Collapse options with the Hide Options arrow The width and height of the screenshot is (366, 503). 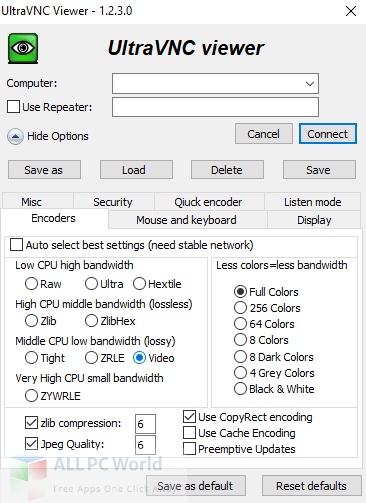(x=15, y=136)
